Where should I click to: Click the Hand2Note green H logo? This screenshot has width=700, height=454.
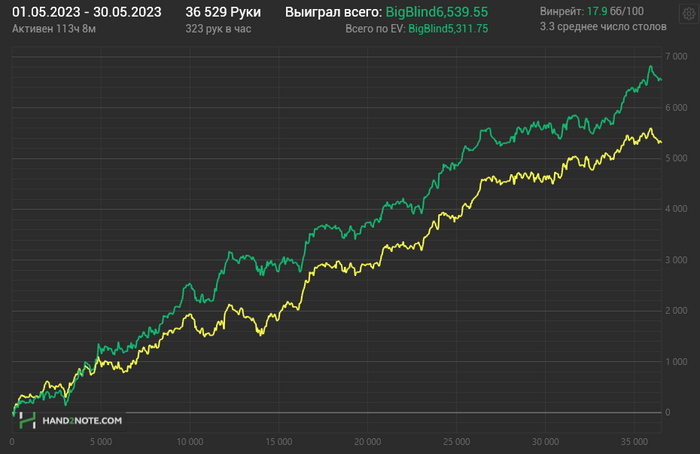tap(27, 421)
